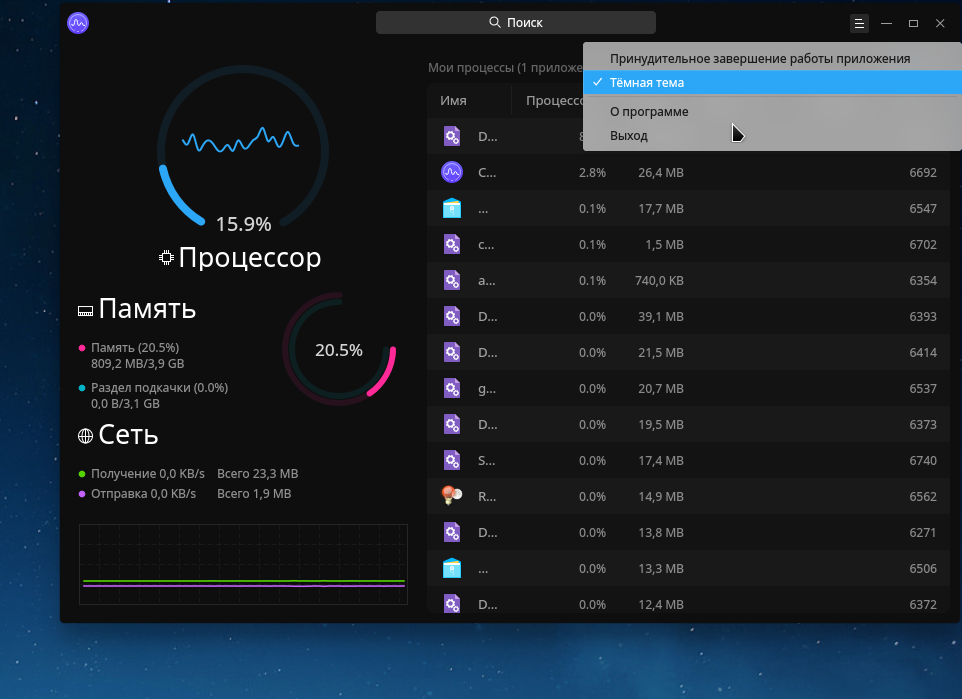Click memory value 740,0 KB
This screenshot has width=962, height=699.
click(x=660, y=280)
